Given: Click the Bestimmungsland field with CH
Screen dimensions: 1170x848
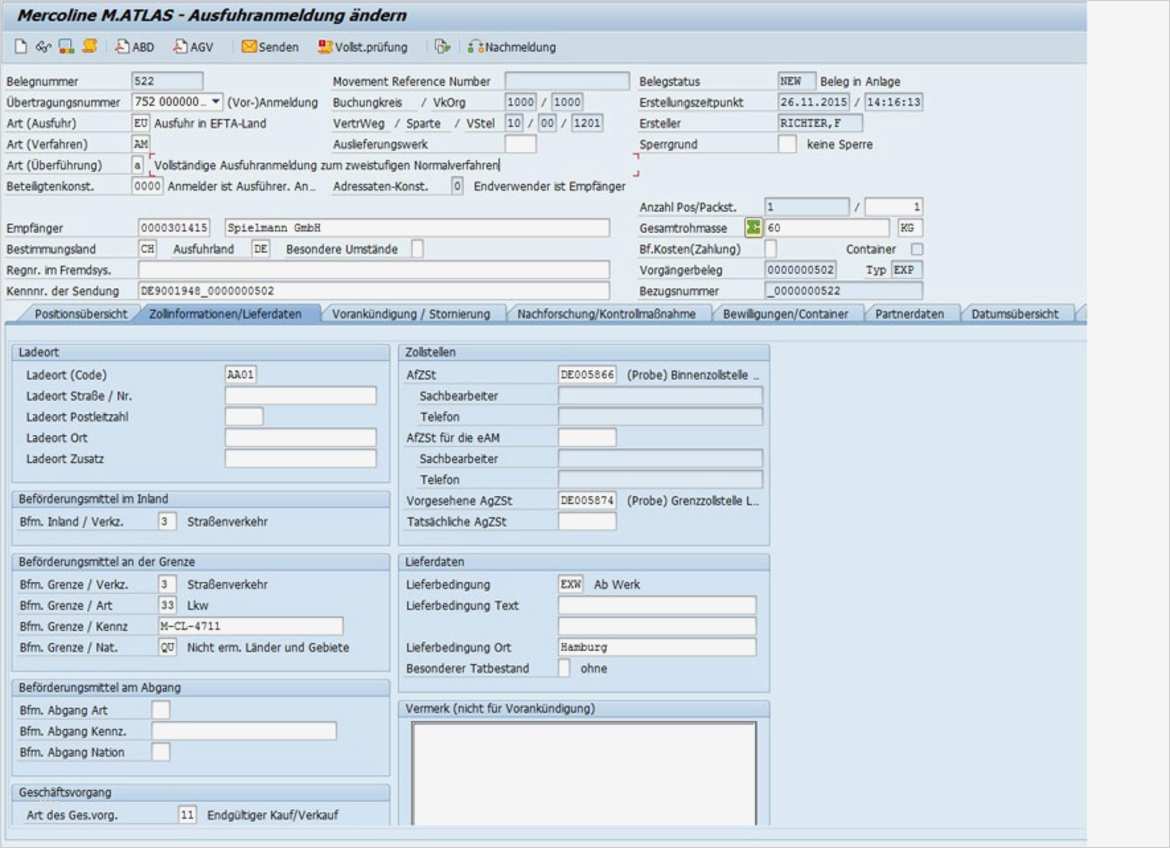Looking at the screenshot, I should point(148,249).
